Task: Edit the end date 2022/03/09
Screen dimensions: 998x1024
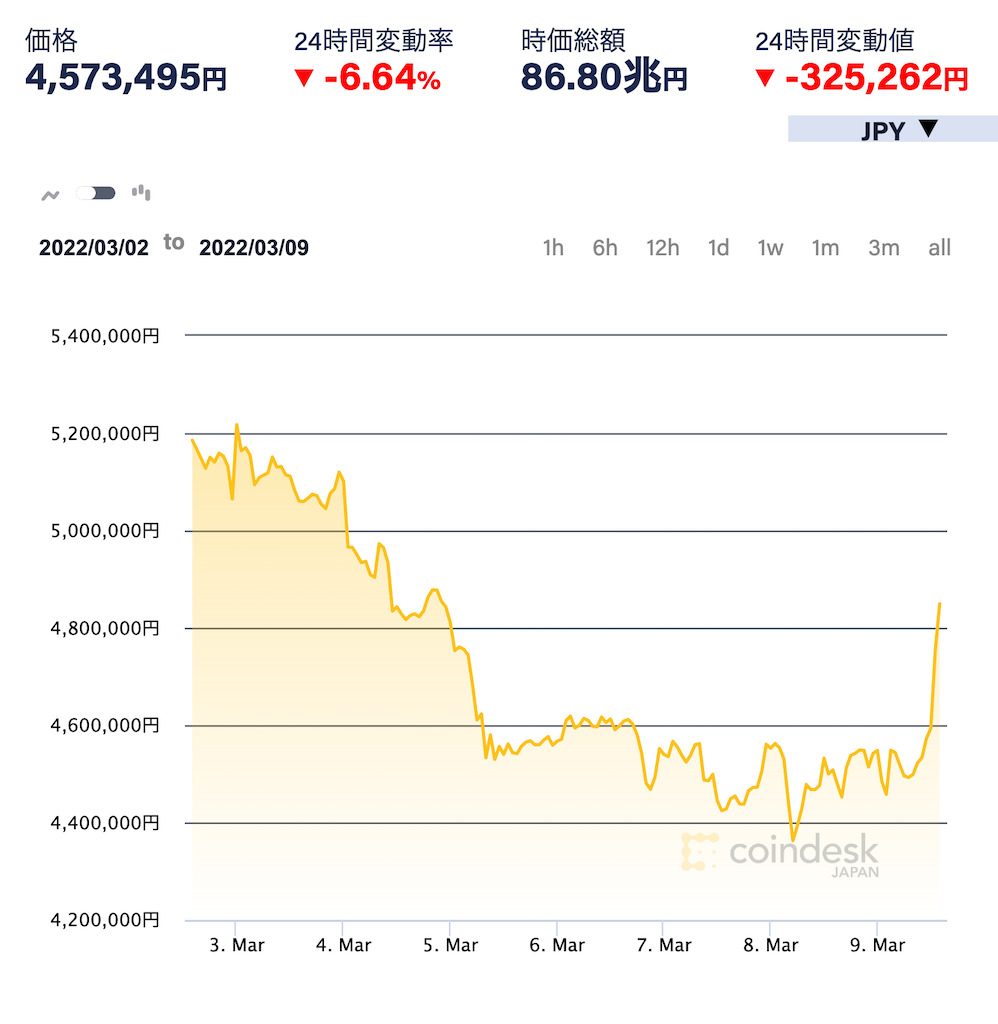Action: point(254,248)
